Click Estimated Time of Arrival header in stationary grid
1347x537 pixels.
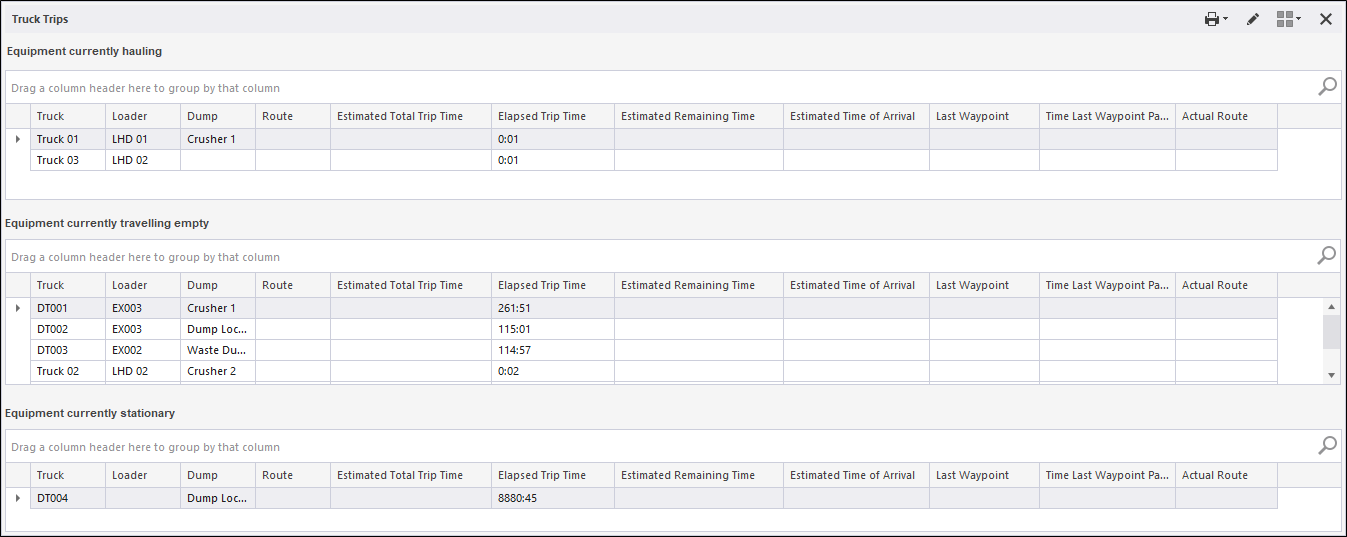tap(855, 475)
